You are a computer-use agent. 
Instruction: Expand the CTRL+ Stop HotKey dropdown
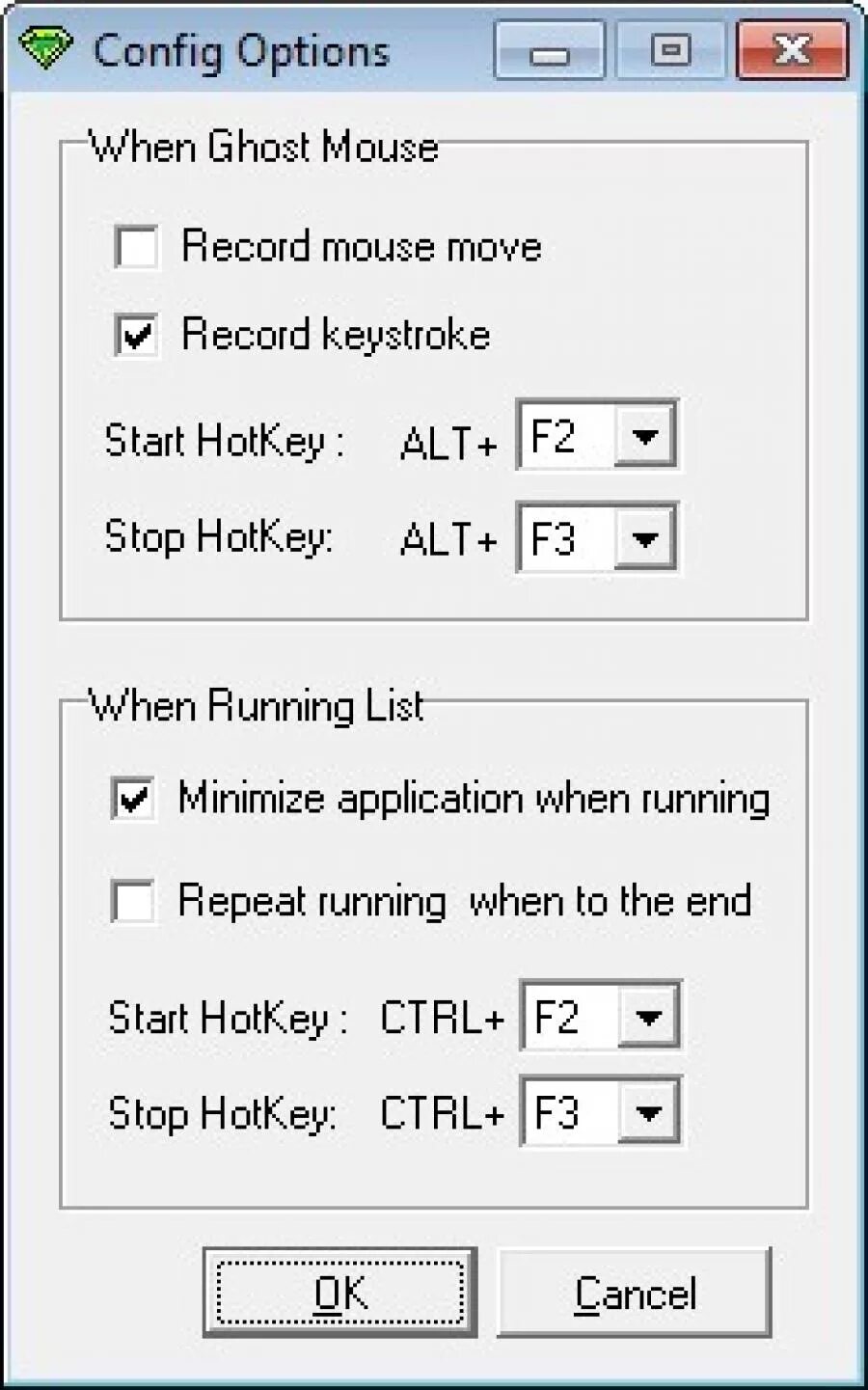(x=647, y=1112)
